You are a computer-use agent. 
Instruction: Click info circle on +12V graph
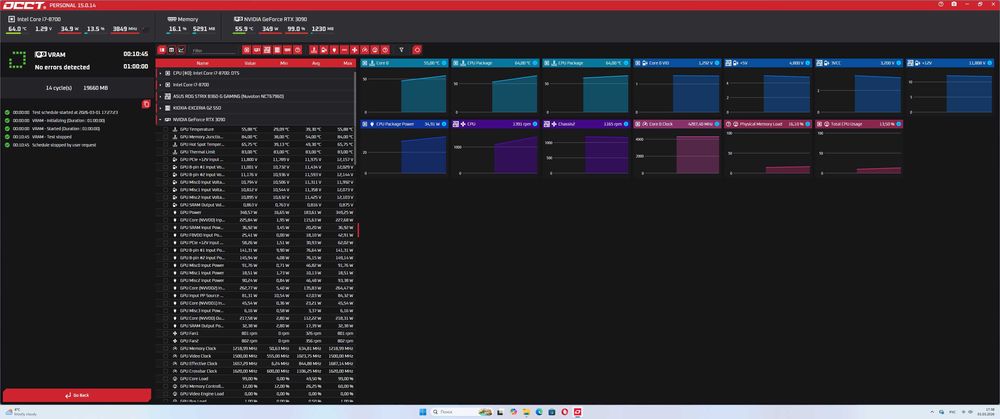990,63
